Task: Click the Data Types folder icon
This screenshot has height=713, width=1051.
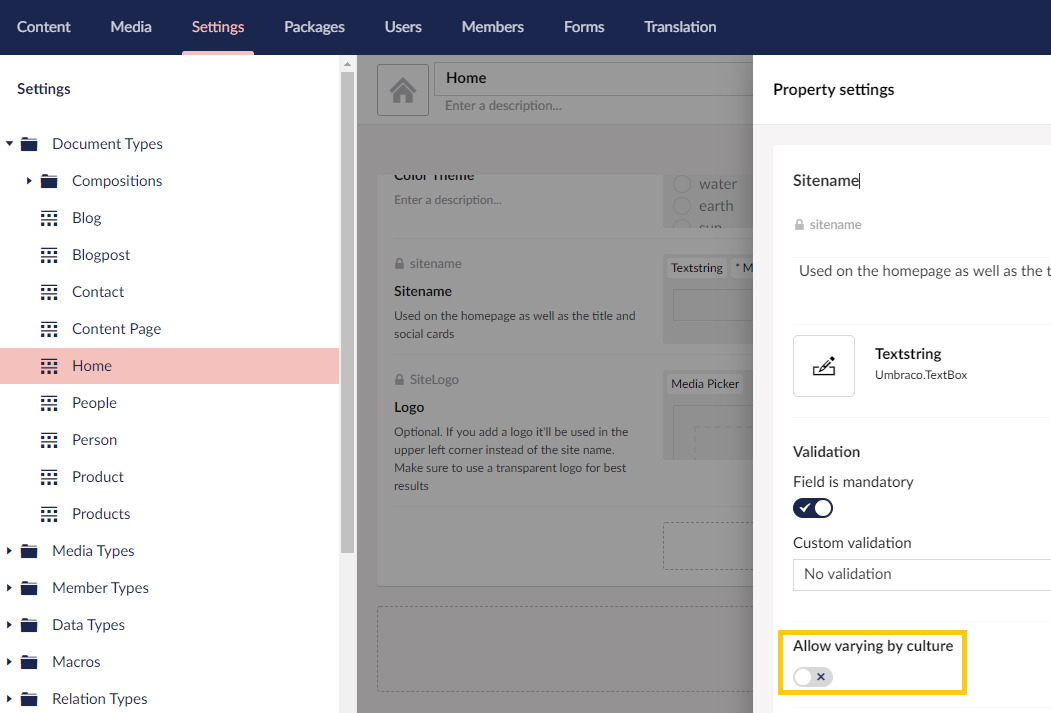Action: 28,624
